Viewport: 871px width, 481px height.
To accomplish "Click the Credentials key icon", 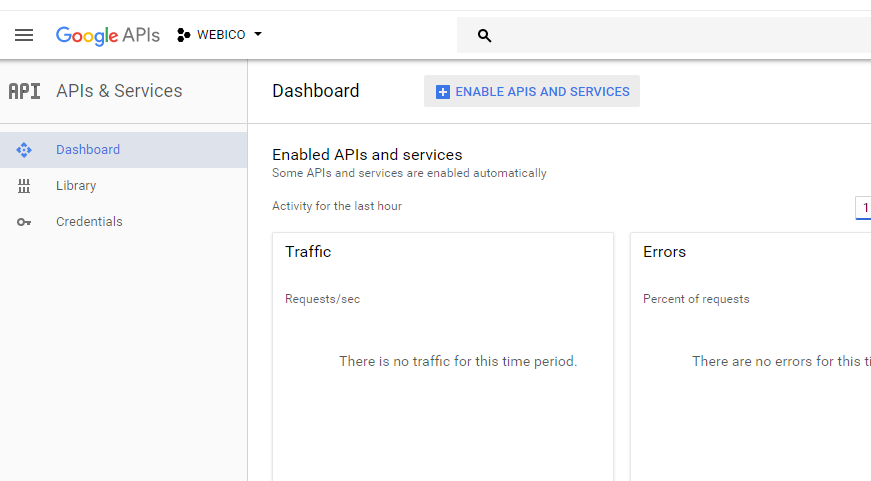I will click(x=24, y=222).
